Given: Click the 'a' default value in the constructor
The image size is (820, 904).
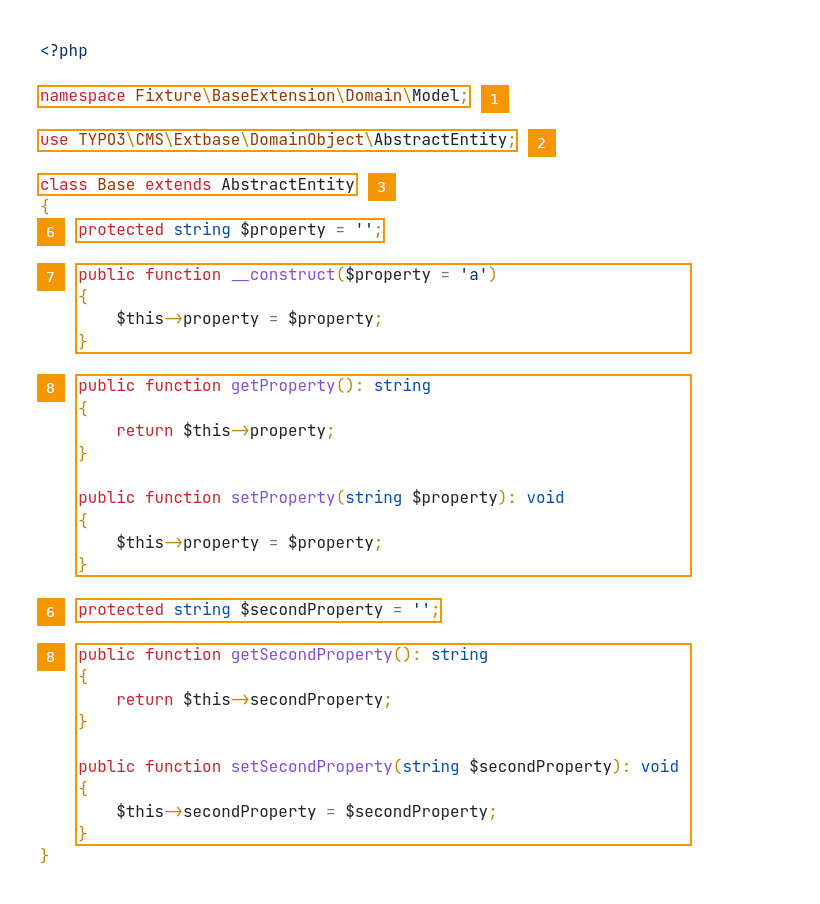Looking at the screenshot, I should tap(473, 275).
